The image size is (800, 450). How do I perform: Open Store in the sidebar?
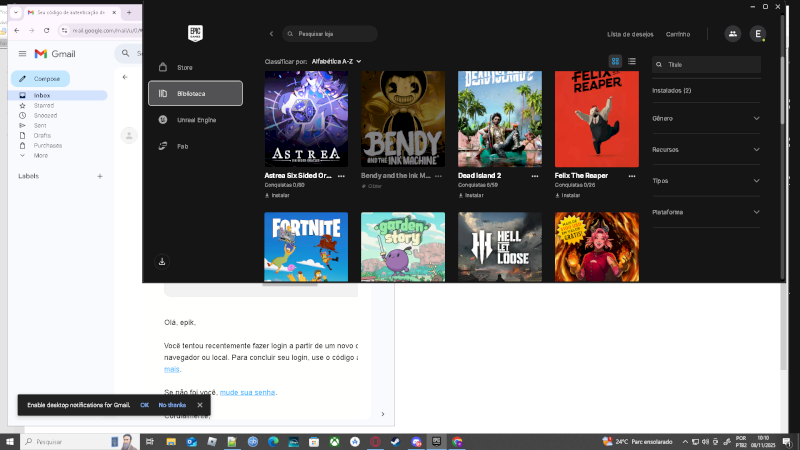(x=184, y=67)
